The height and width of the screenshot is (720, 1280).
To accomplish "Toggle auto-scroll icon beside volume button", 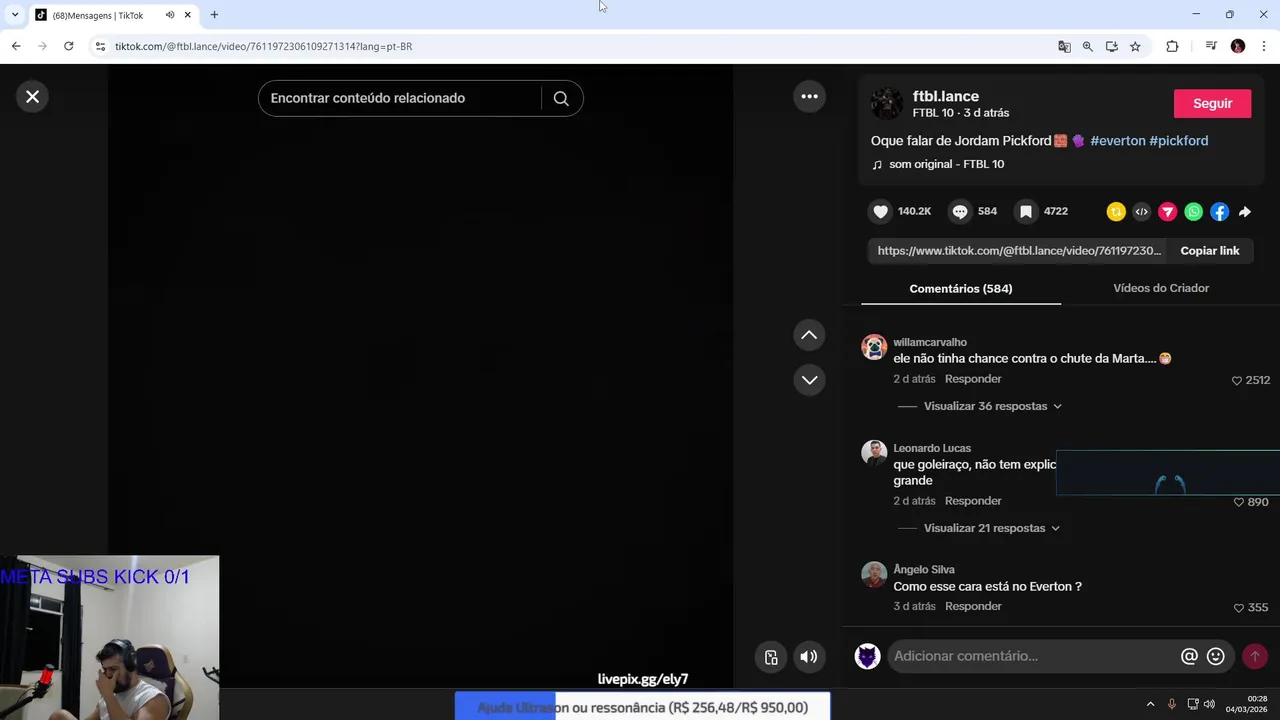I will point(771,657).
